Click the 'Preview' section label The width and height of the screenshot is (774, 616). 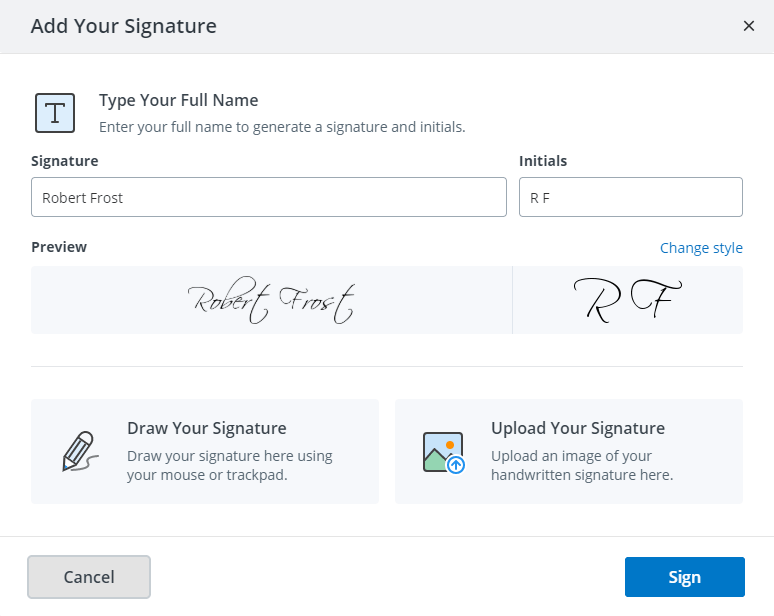(59, 247)
